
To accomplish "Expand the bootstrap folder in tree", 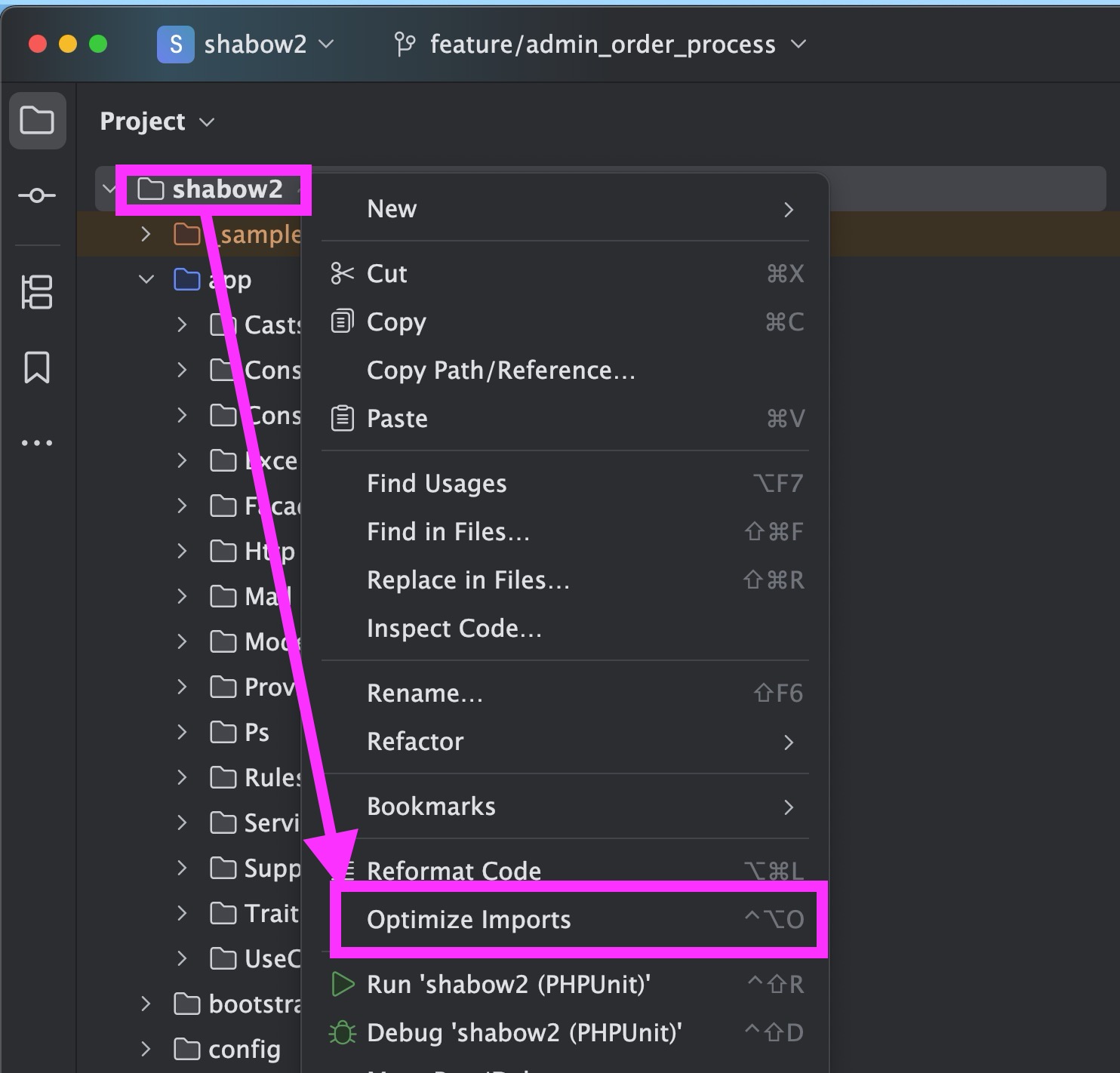I will pos(146,1004).
